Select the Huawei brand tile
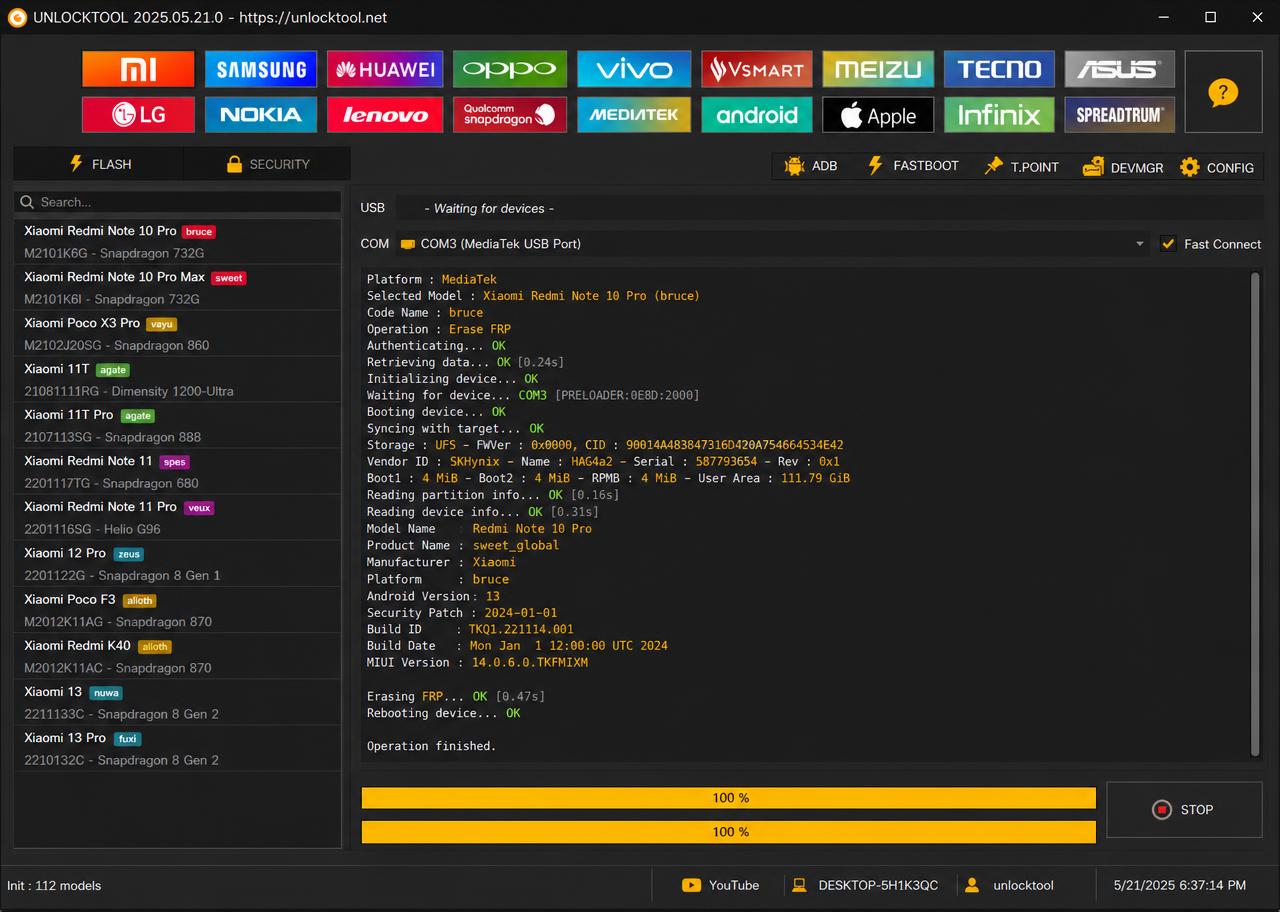Image resolution: width=1280 pixels, height=912 pixels. click(x=385, y=69)
